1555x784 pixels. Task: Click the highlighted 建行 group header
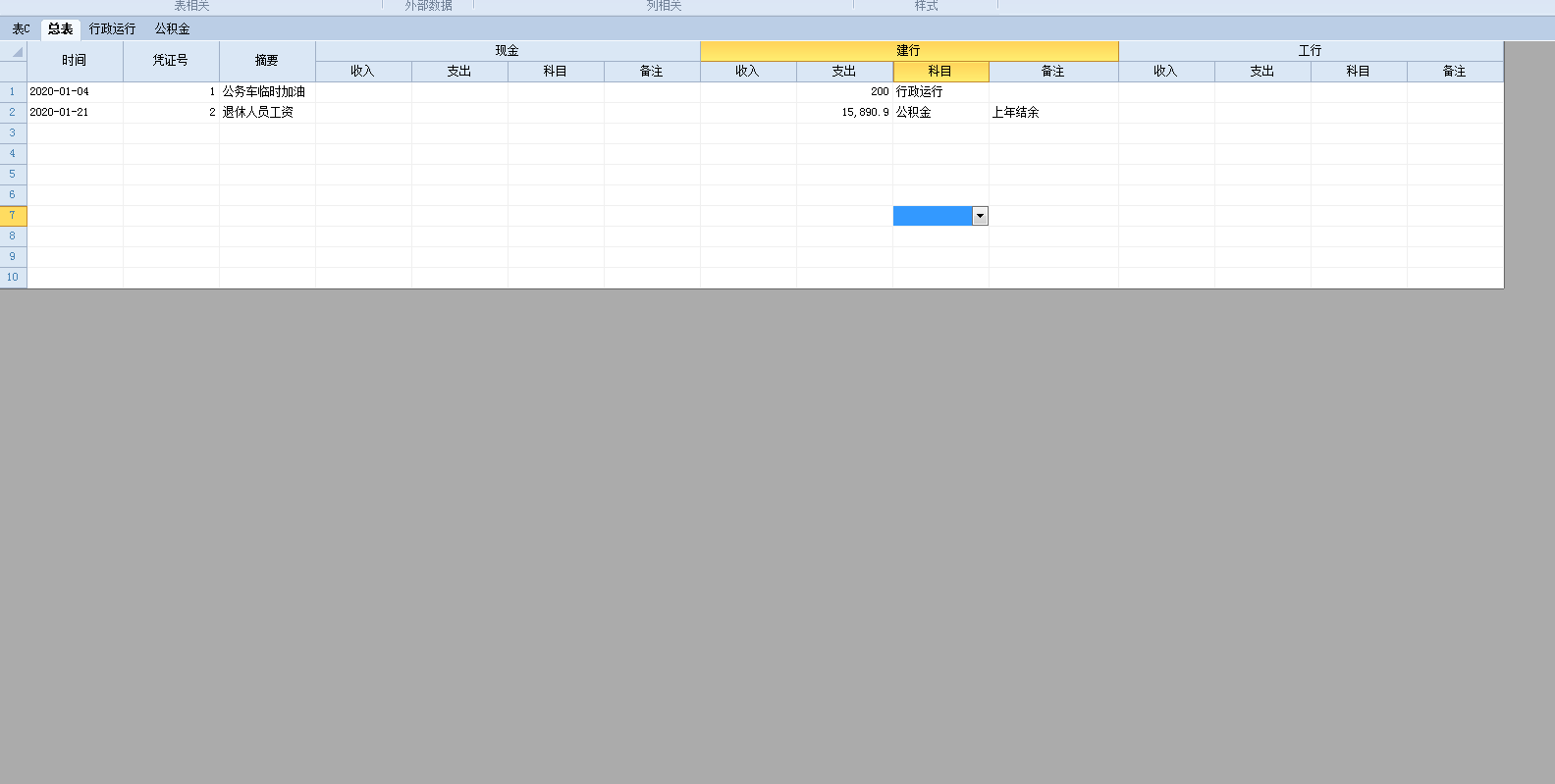coord(909,51)
